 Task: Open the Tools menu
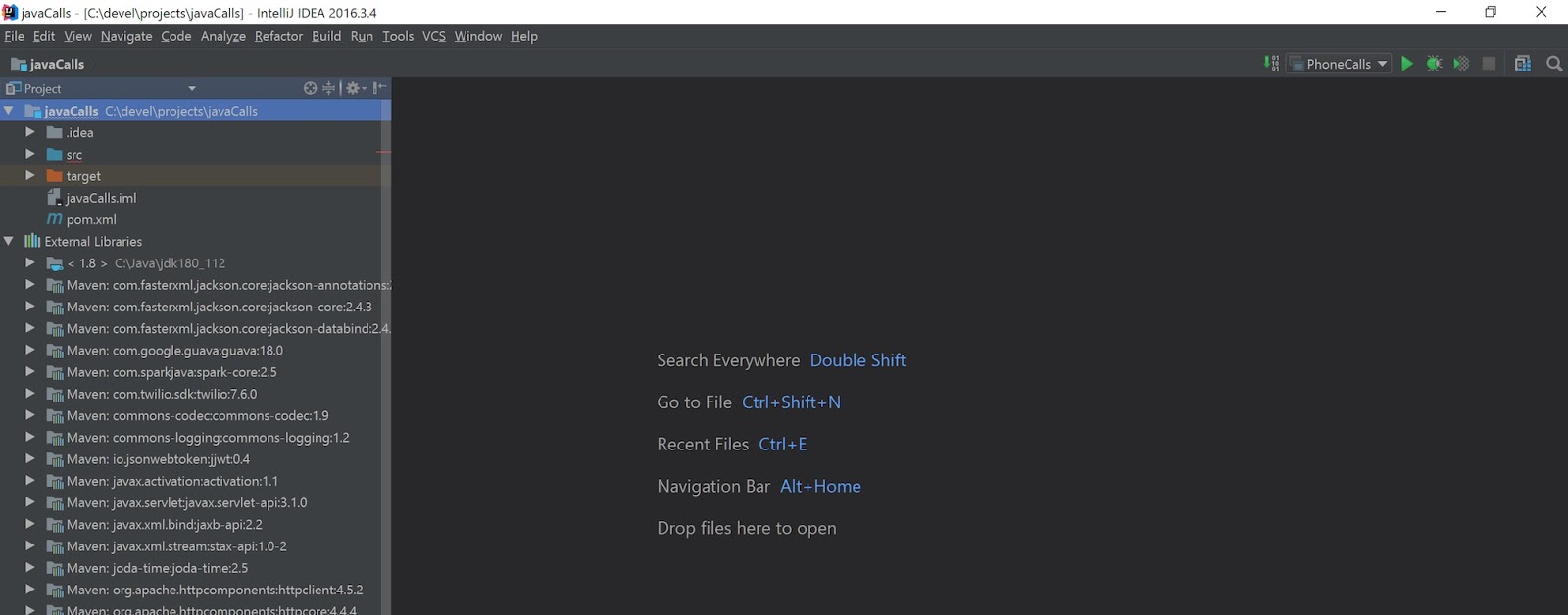398,36
